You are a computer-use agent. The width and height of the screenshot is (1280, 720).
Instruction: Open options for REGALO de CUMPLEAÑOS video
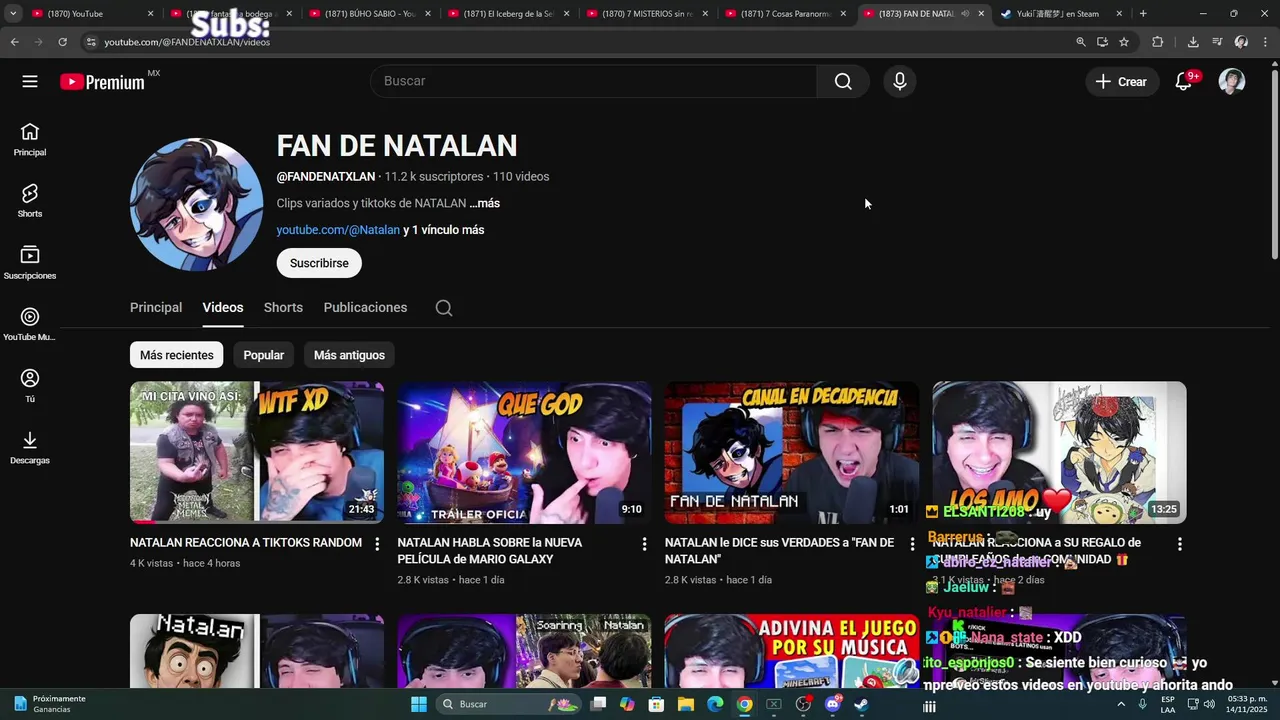point(1179,544)
